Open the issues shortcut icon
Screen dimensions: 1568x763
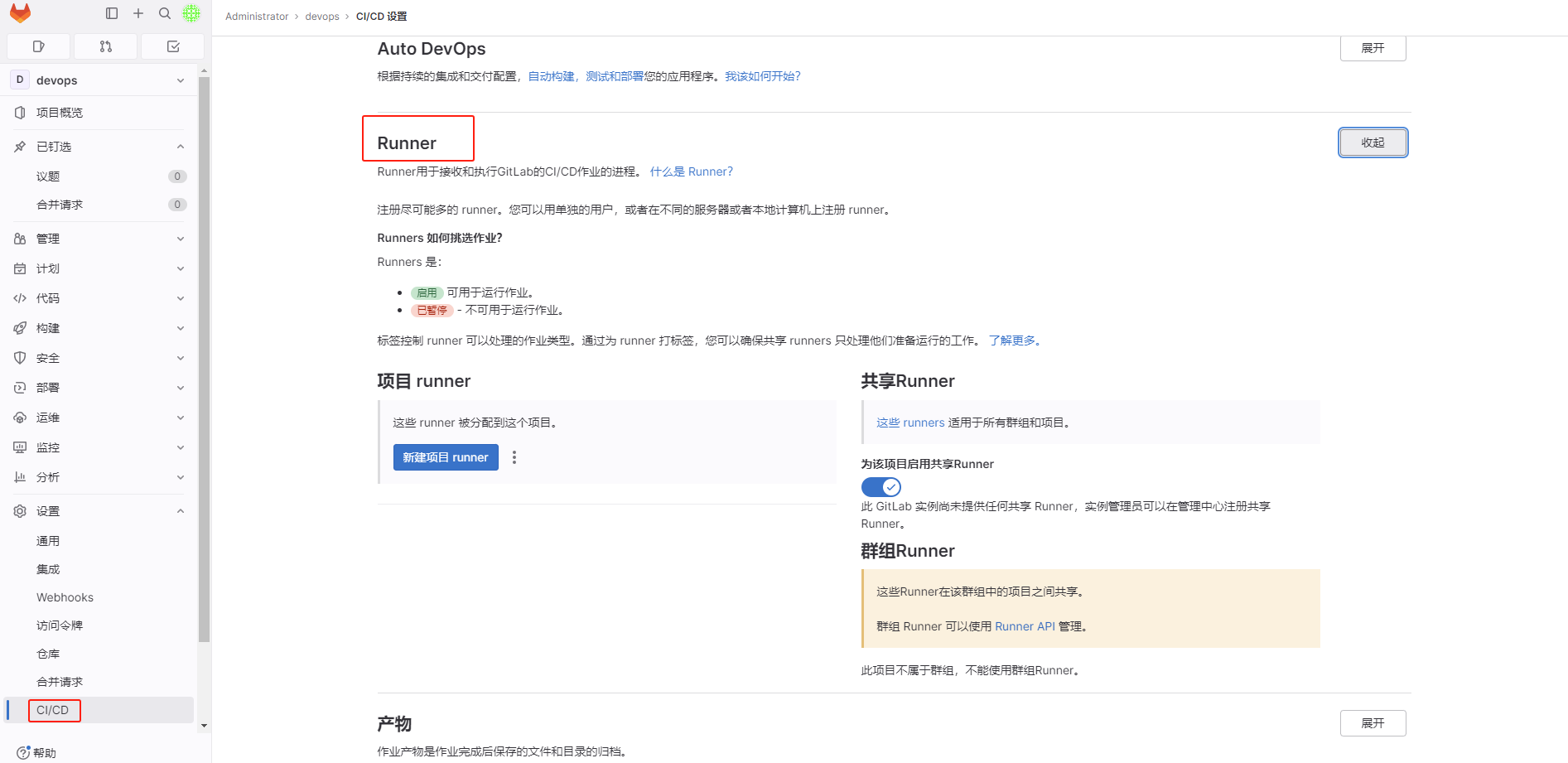pyautogui.click(x=38, y=46)
